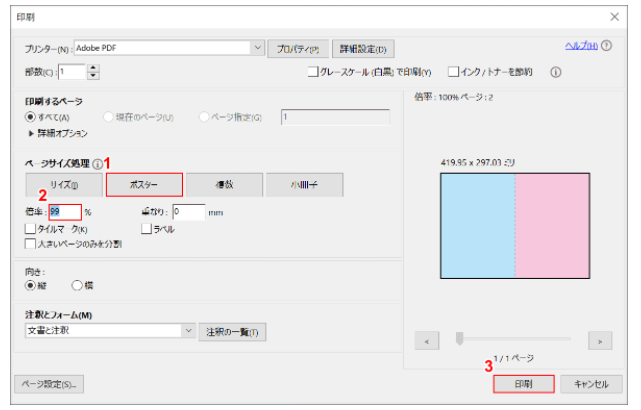This screenshot has width=641, height=410.
Task: Click info icon beside ink/toner saving
Action: tap(555, 72)
